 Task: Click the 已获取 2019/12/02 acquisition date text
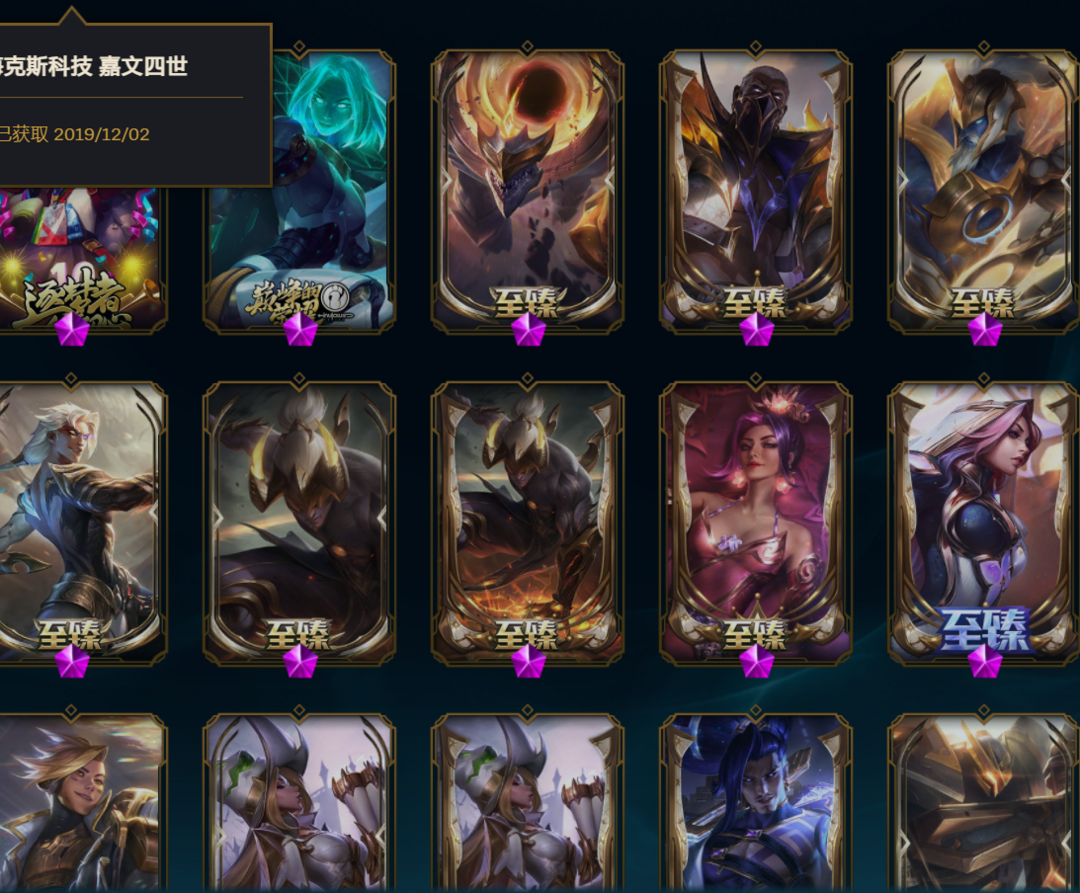[x=74, y=134]
